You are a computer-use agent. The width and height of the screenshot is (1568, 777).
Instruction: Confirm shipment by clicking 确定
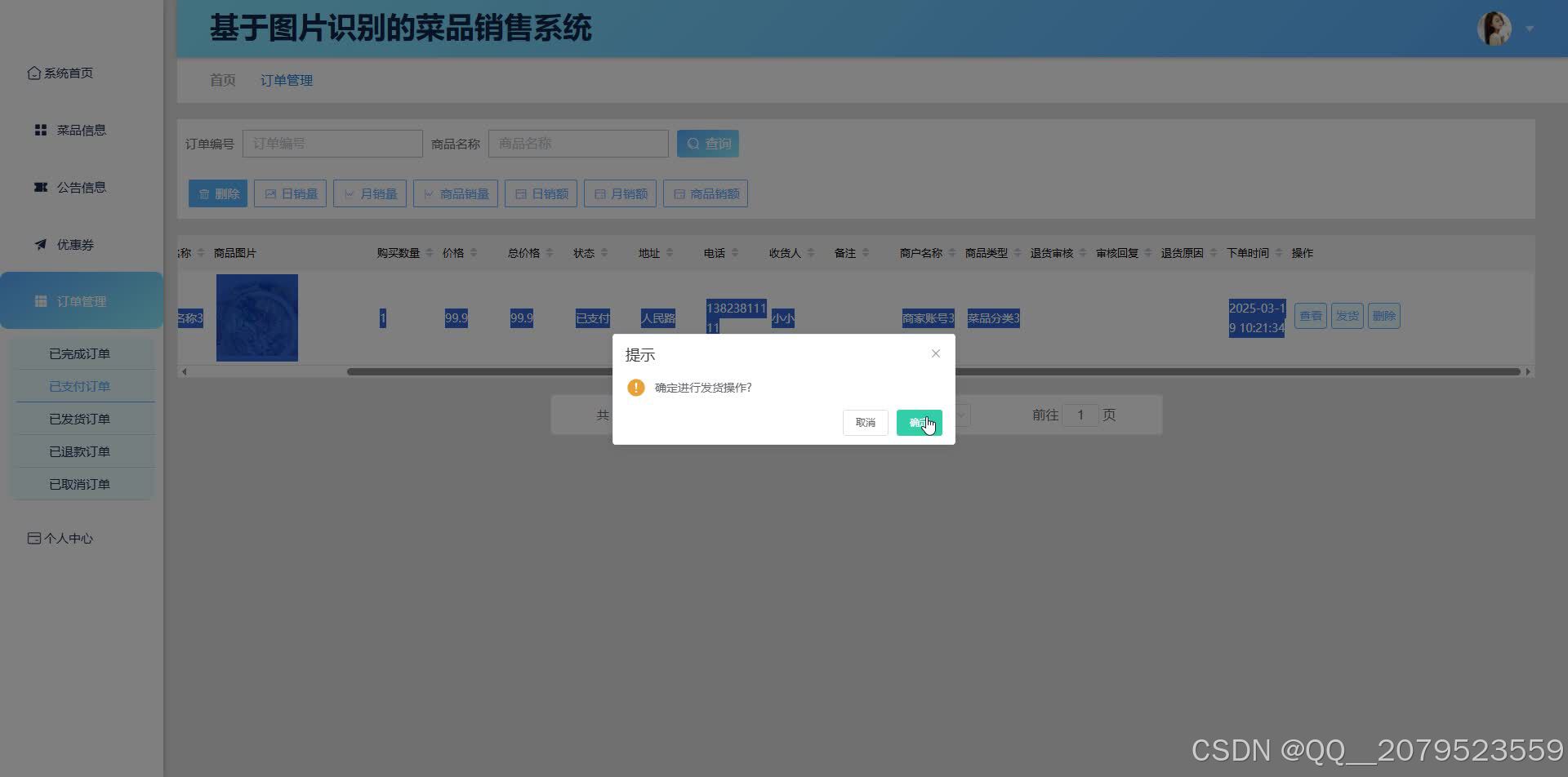tap(919, 422)
